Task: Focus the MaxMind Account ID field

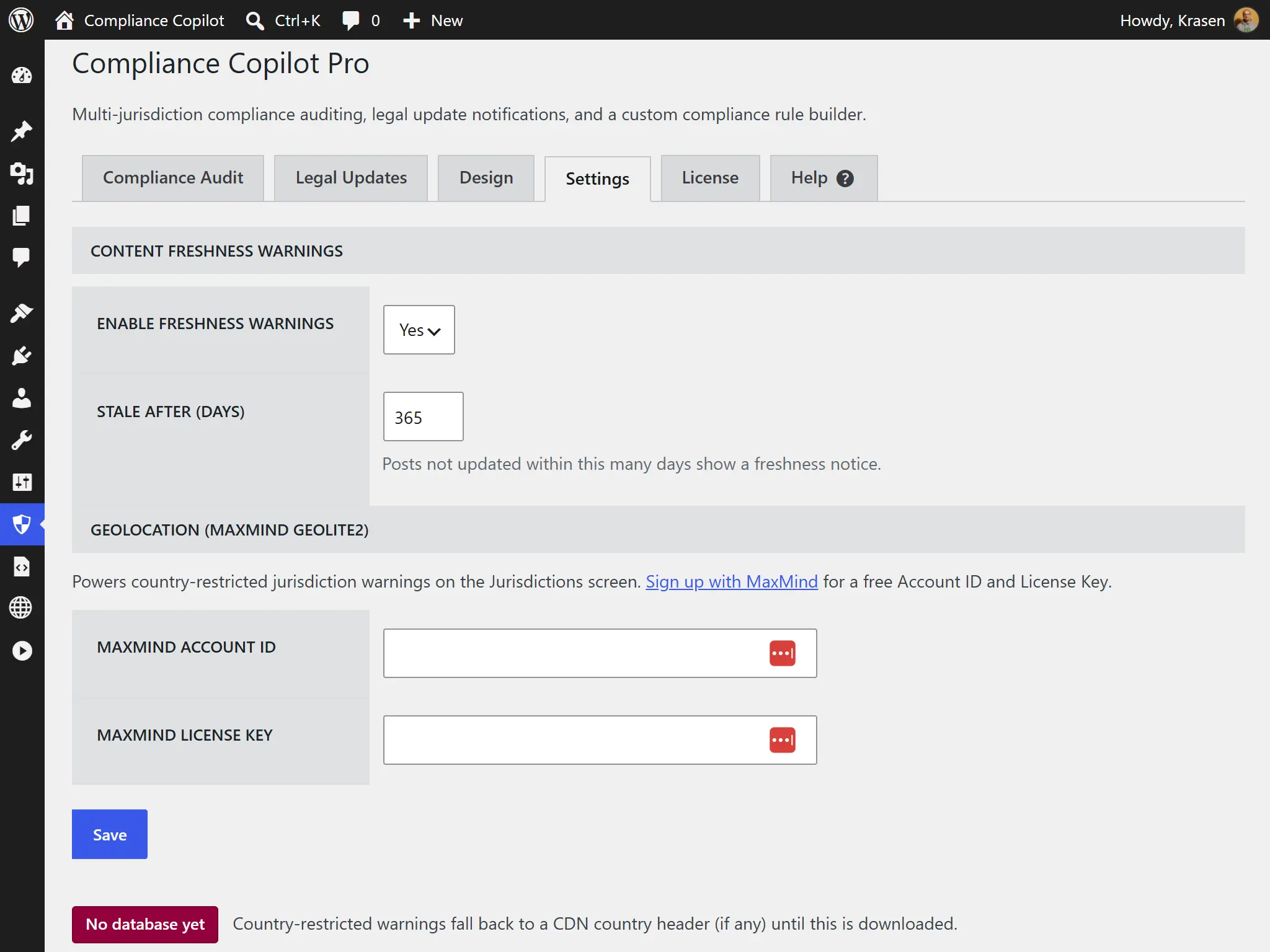Action: click(x=600, y=653)
